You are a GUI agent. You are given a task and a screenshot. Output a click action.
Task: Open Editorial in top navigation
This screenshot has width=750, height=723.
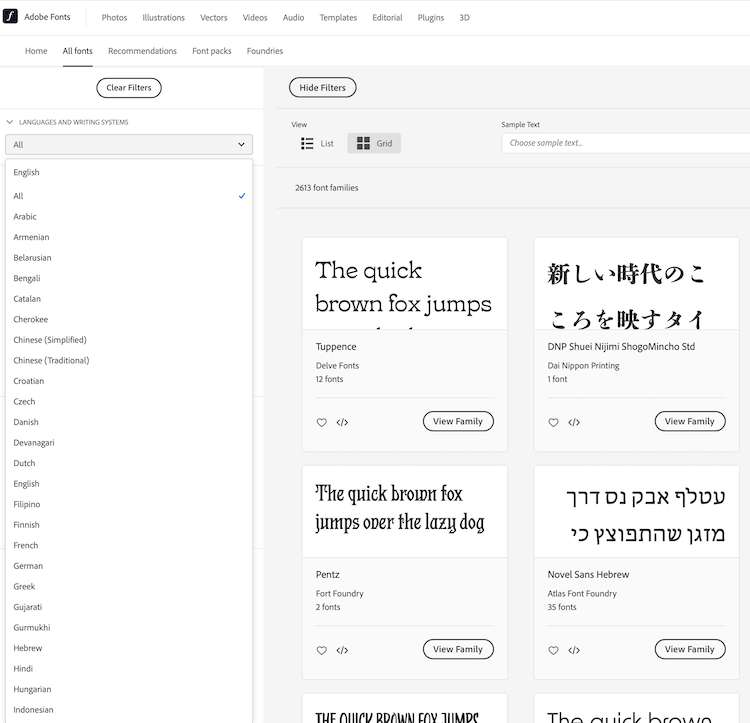point(387,18)
